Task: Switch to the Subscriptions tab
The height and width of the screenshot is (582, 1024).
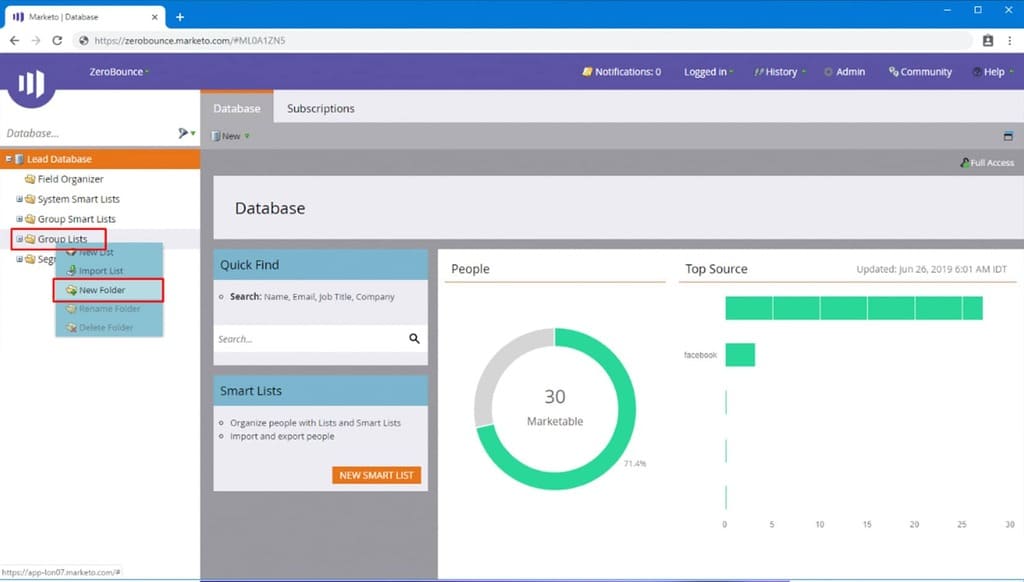Action: coord(321,108)
